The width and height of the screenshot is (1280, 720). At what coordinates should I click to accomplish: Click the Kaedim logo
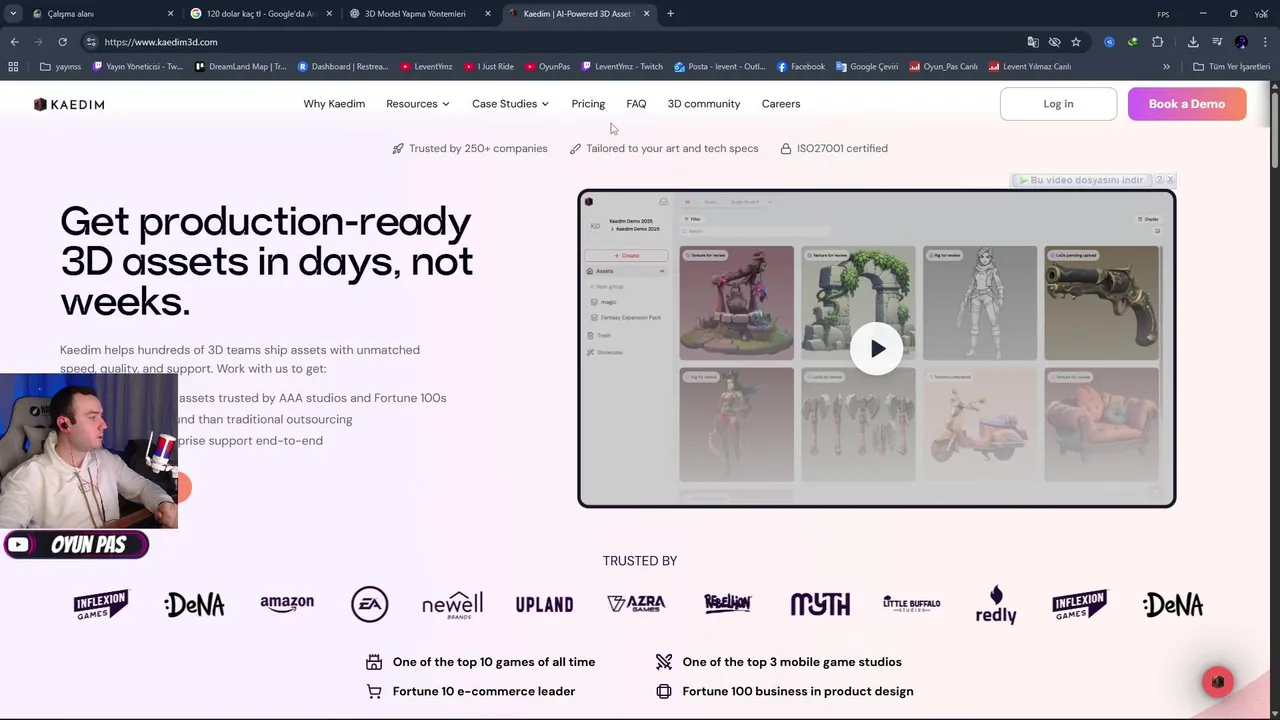pyautogui.click(x=69, y=104)
